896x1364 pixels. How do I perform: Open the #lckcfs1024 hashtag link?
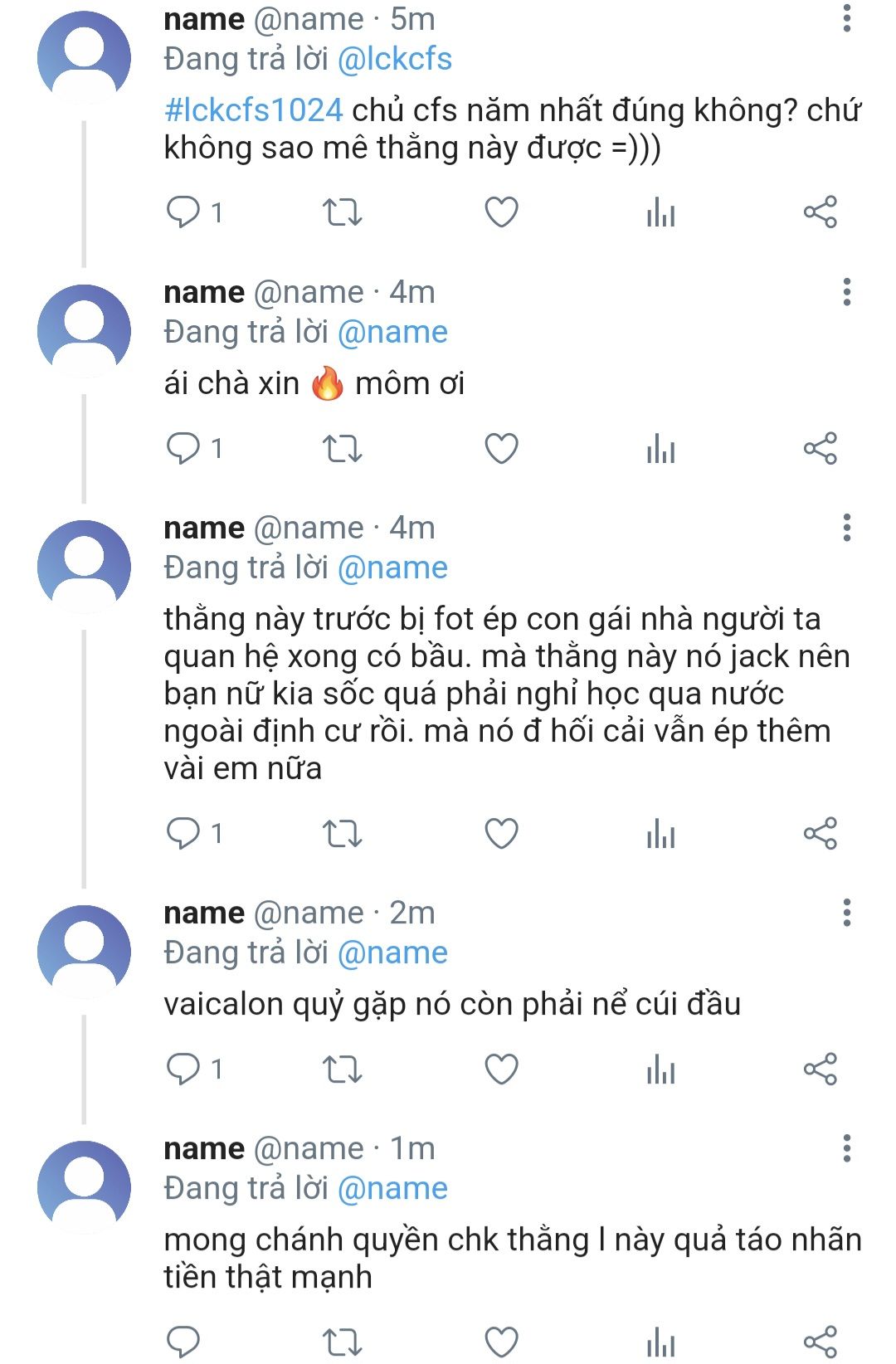pyautogui.click(x=253, y=110)
